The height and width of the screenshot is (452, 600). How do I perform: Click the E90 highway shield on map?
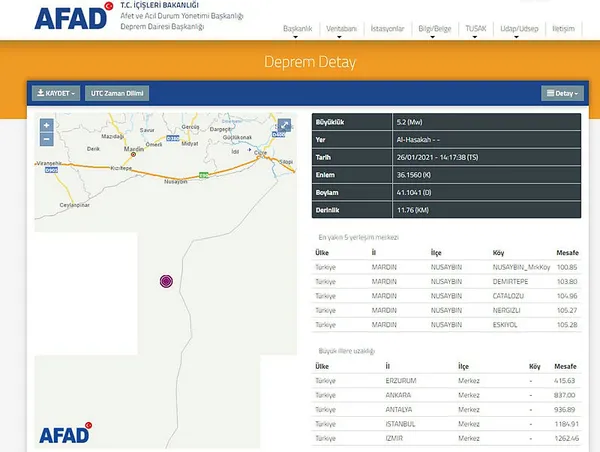(203, 176)
